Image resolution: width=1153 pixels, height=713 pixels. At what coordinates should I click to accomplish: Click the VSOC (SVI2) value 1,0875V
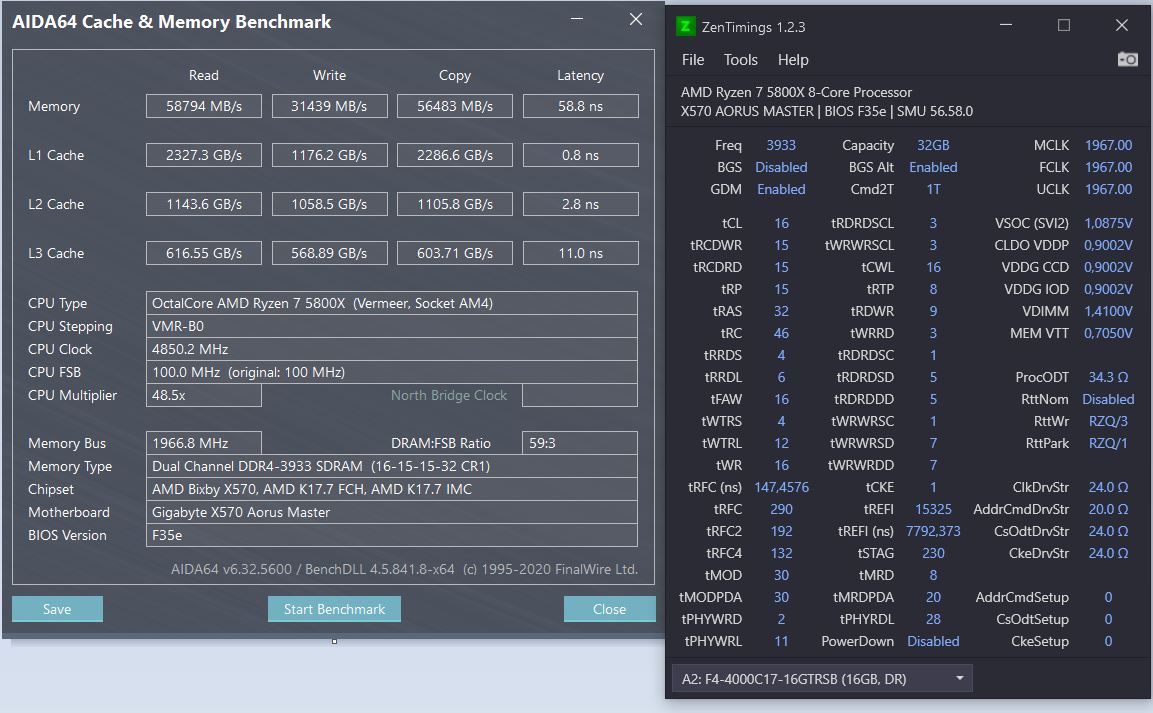(x=1108, y=223)
